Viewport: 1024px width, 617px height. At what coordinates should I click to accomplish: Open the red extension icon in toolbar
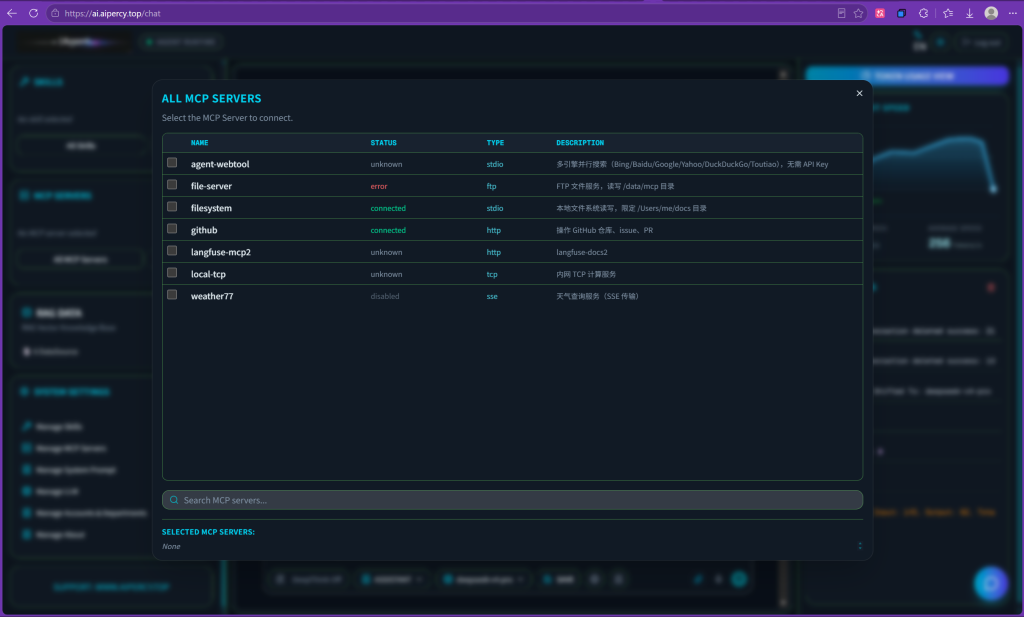[880, 13]
